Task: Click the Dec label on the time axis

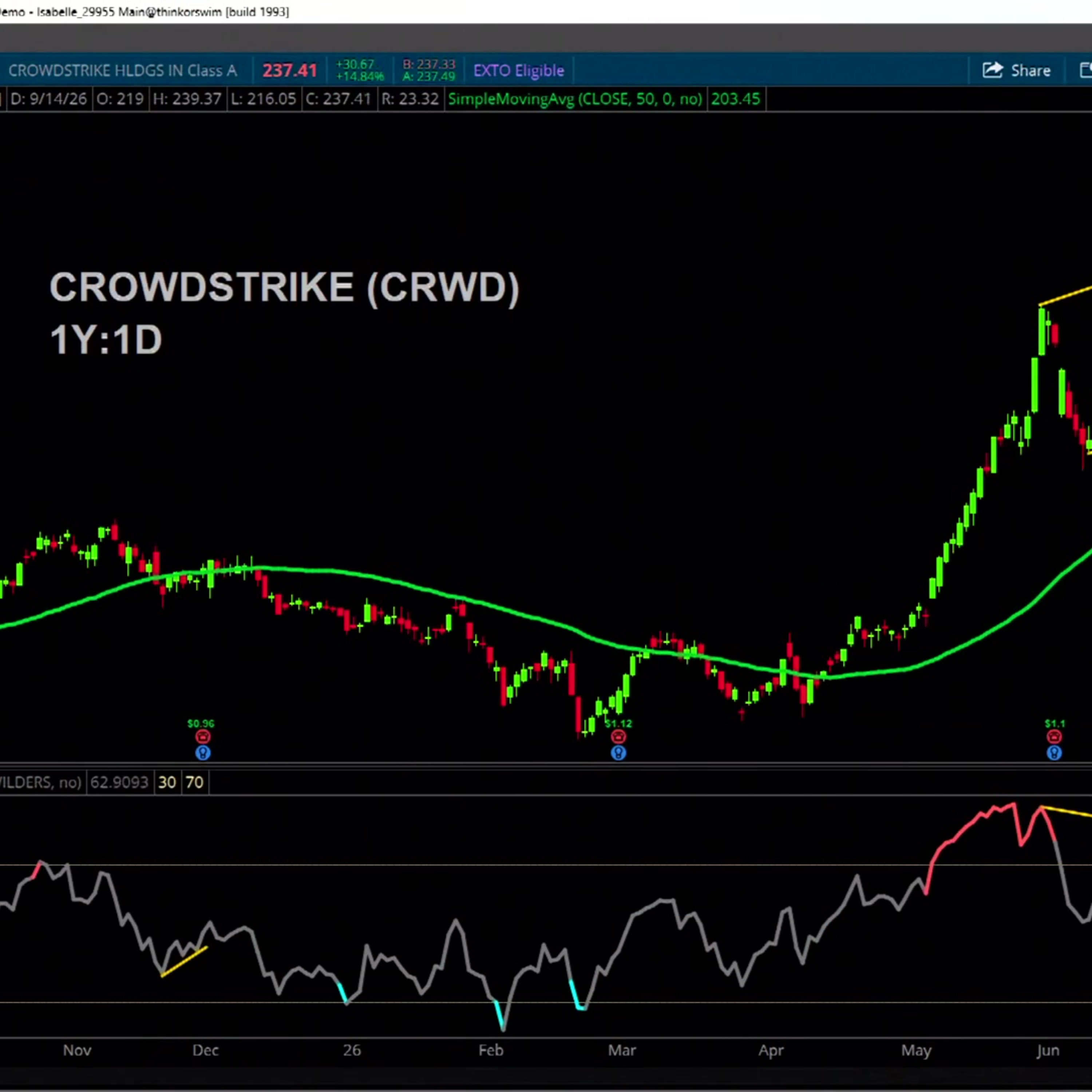Action: (205, 1050)
